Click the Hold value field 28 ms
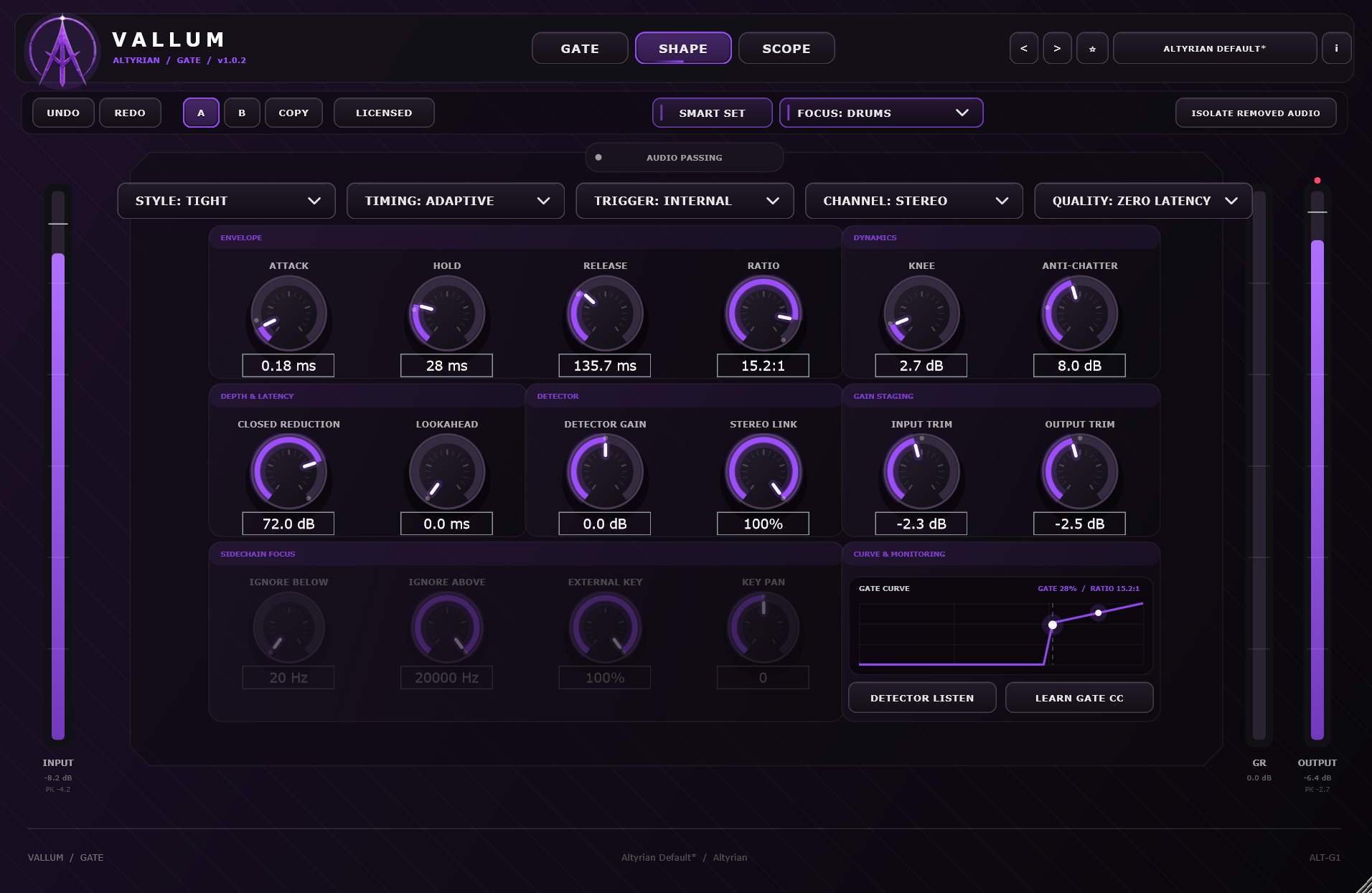 click(446, 365)
